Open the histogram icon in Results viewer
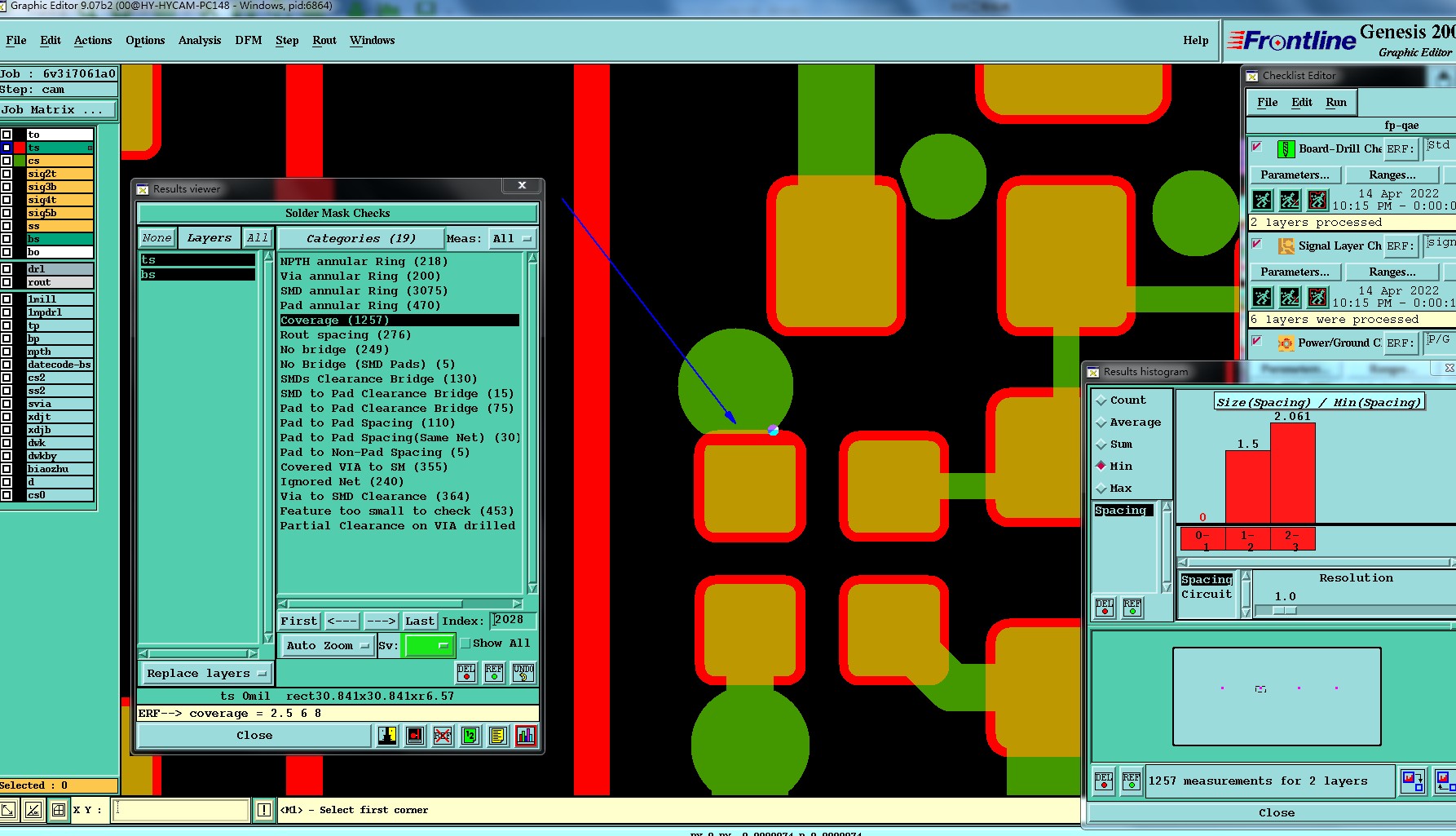The width and height of the screenshot is (1456, 836). click(x=526, y=736)
